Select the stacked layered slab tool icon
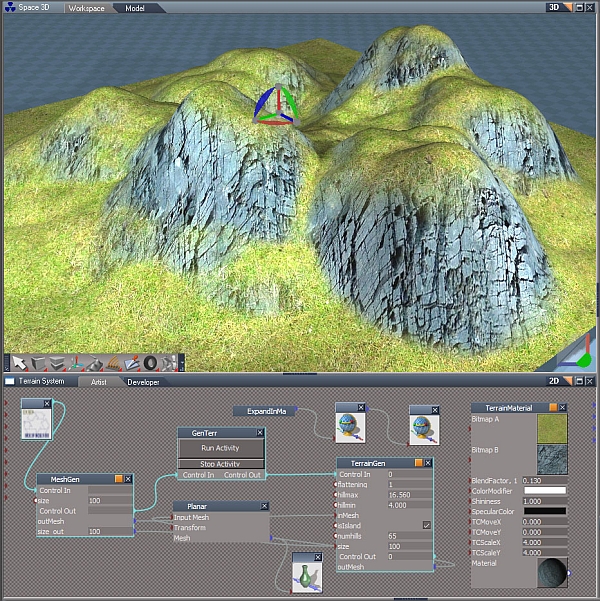Image resolution: width=600 pixels, height=601 pixels. tap(57, 363)
